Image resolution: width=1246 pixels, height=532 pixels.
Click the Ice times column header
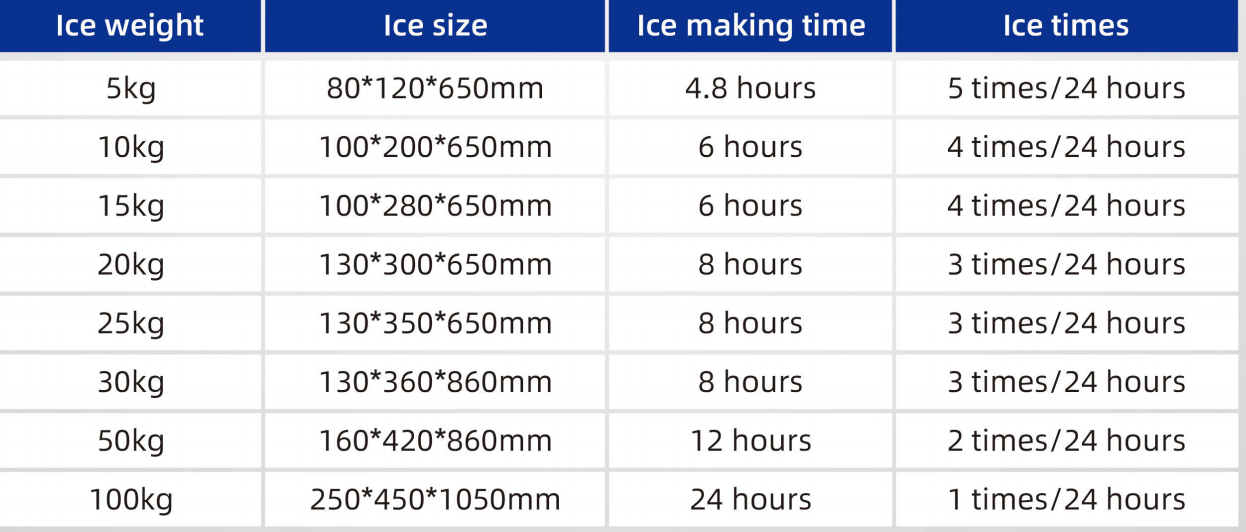(x=1066, y=26)
